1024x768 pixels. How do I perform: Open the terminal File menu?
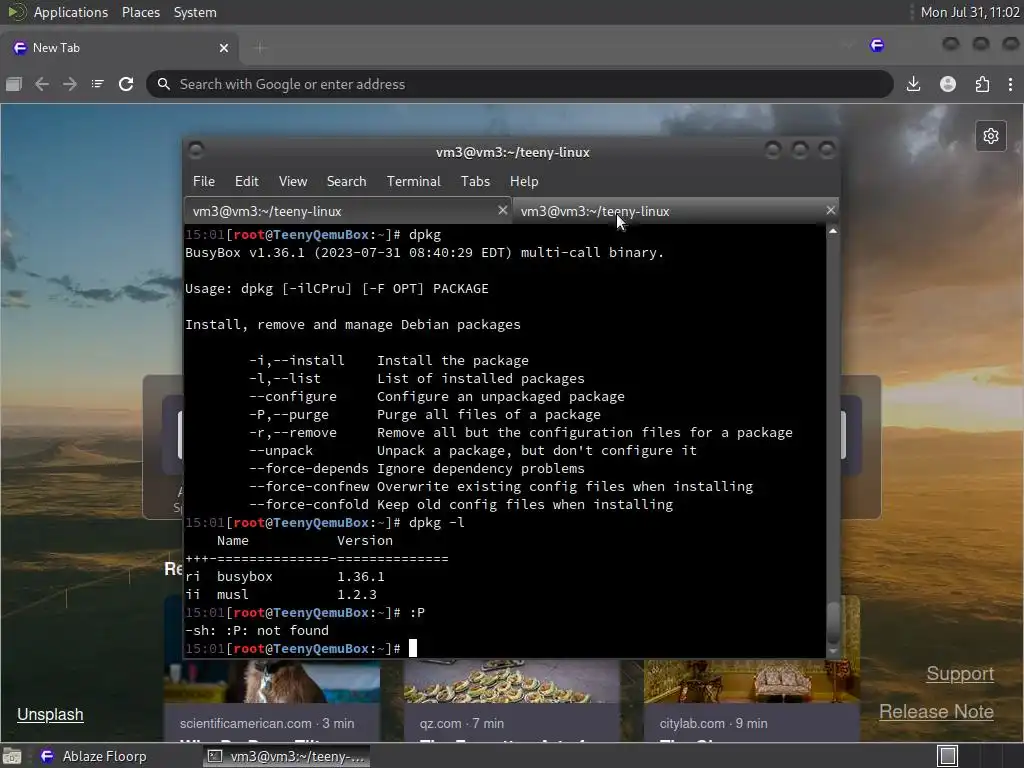204,182
